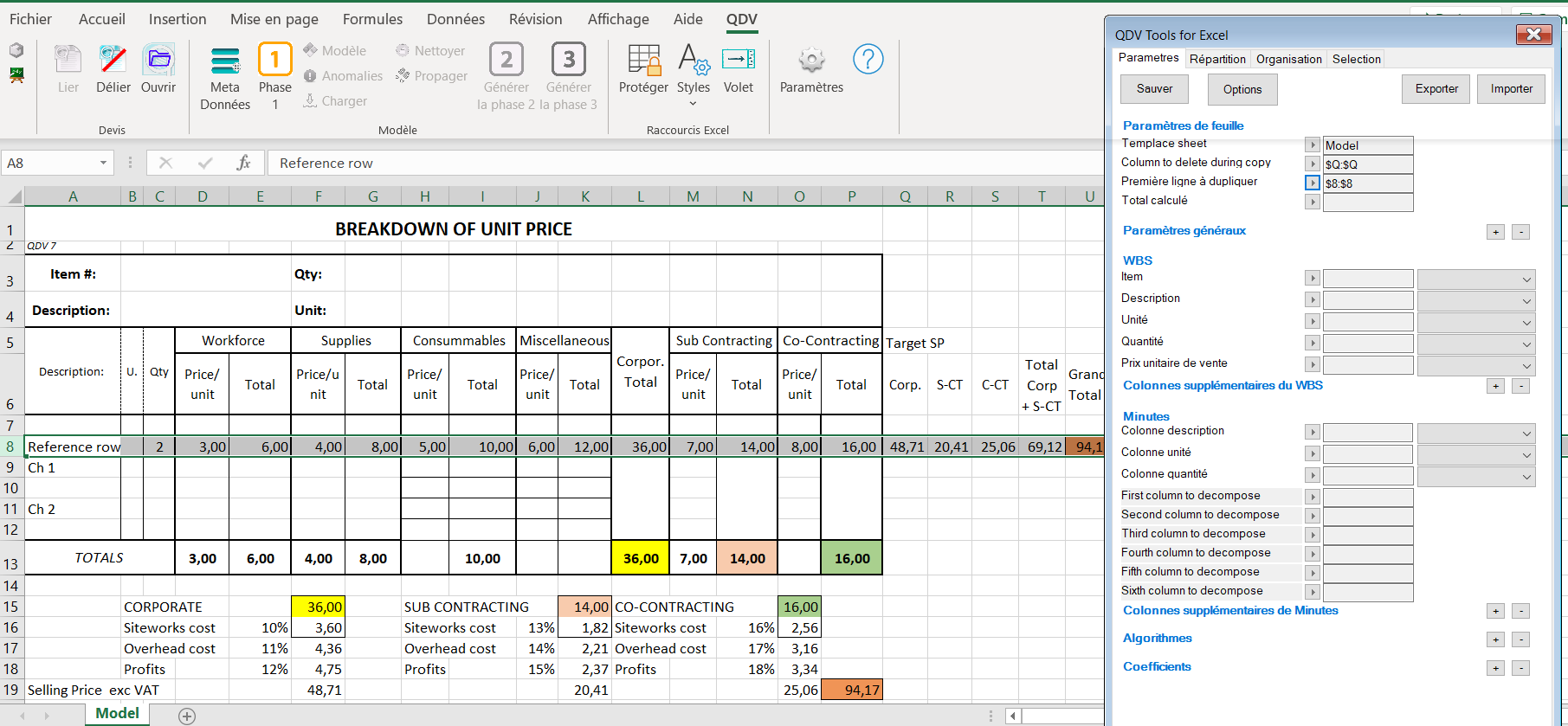Image resolution: width=1568 pixels, height=726 pixels.
Task: Switch to the Répartition tab
Action: point(1216,59)
